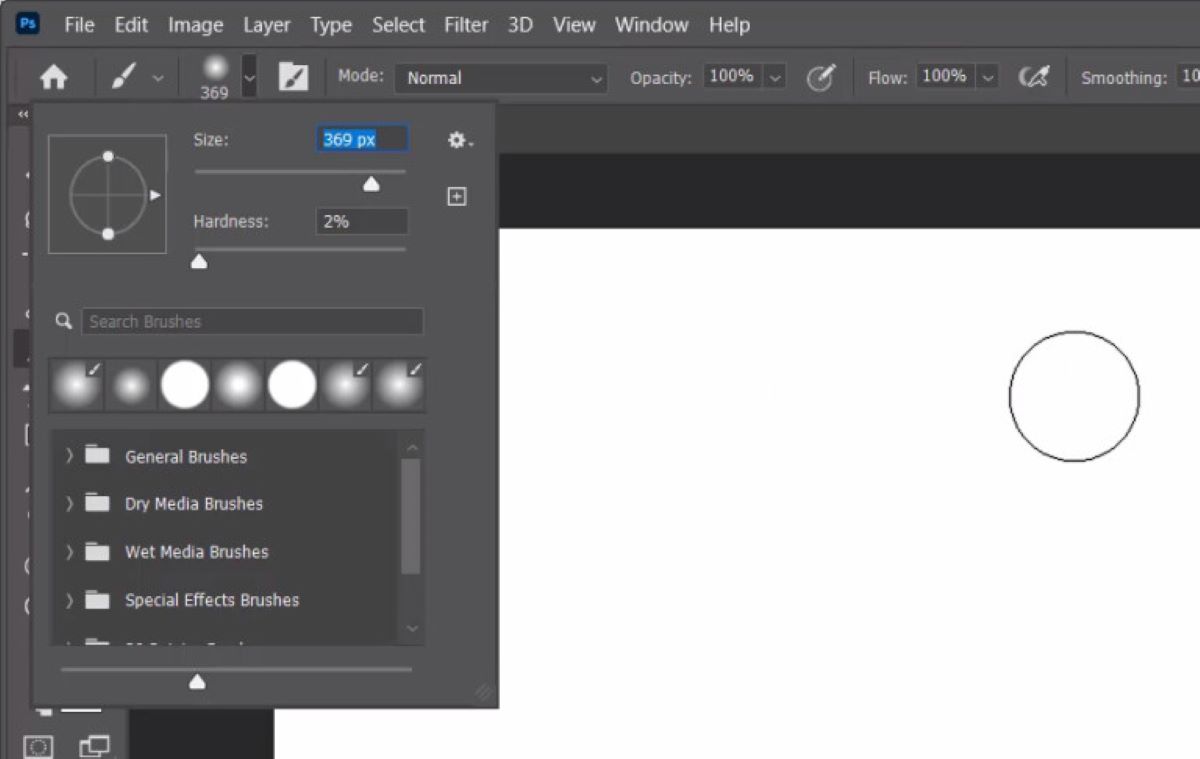Image resolution: width=1200 pixels, height=759 pixels.
Task: Click the search magnifier icon for brushes
Action: pyautogui.click(x=64, y=321)
